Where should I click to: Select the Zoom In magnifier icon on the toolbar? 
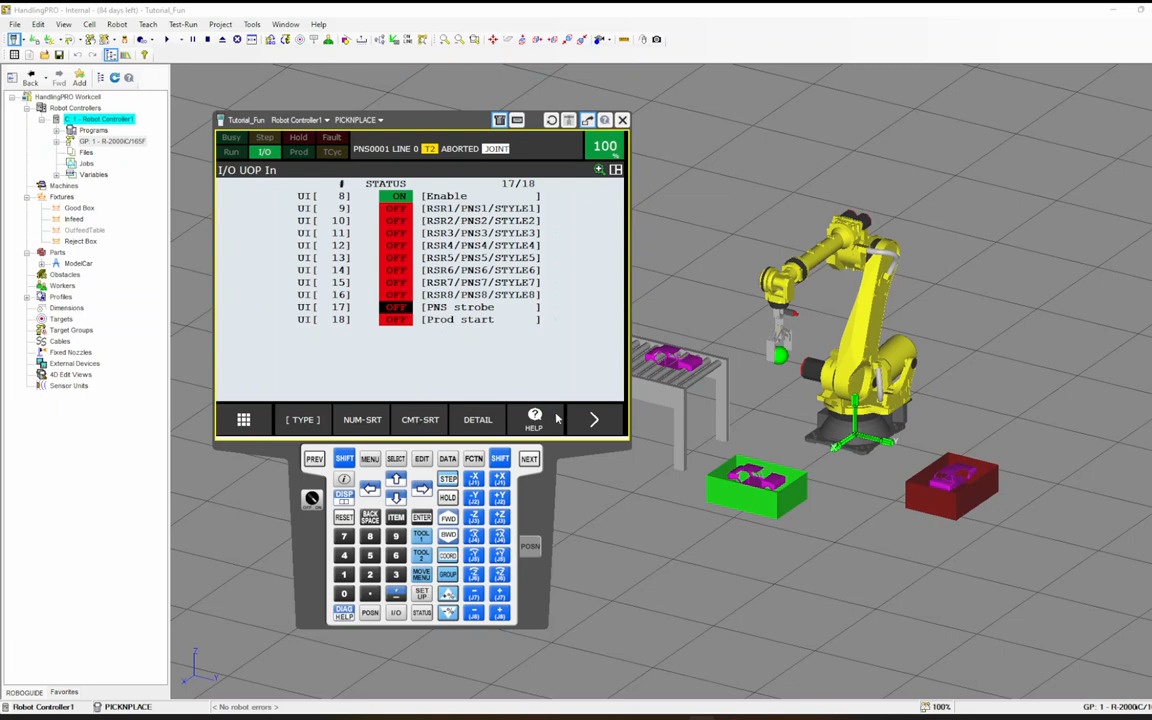coord(444,40)
